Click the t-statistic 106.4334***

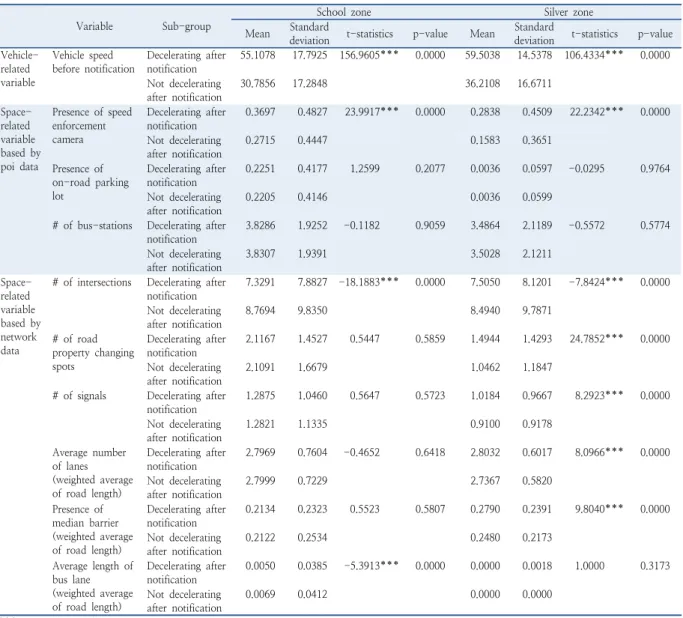click(594, 55)
